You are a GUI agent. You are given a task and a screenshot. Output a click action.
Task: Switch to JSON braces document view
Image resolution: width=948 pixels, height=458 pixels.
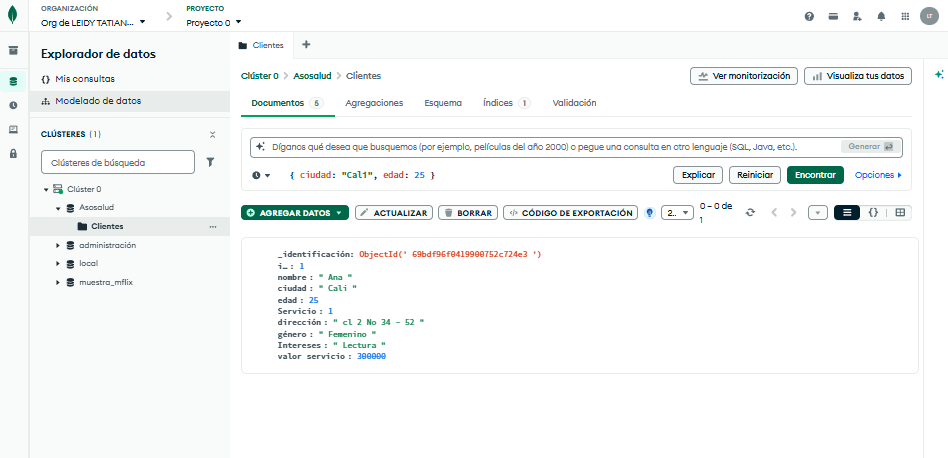873,213
